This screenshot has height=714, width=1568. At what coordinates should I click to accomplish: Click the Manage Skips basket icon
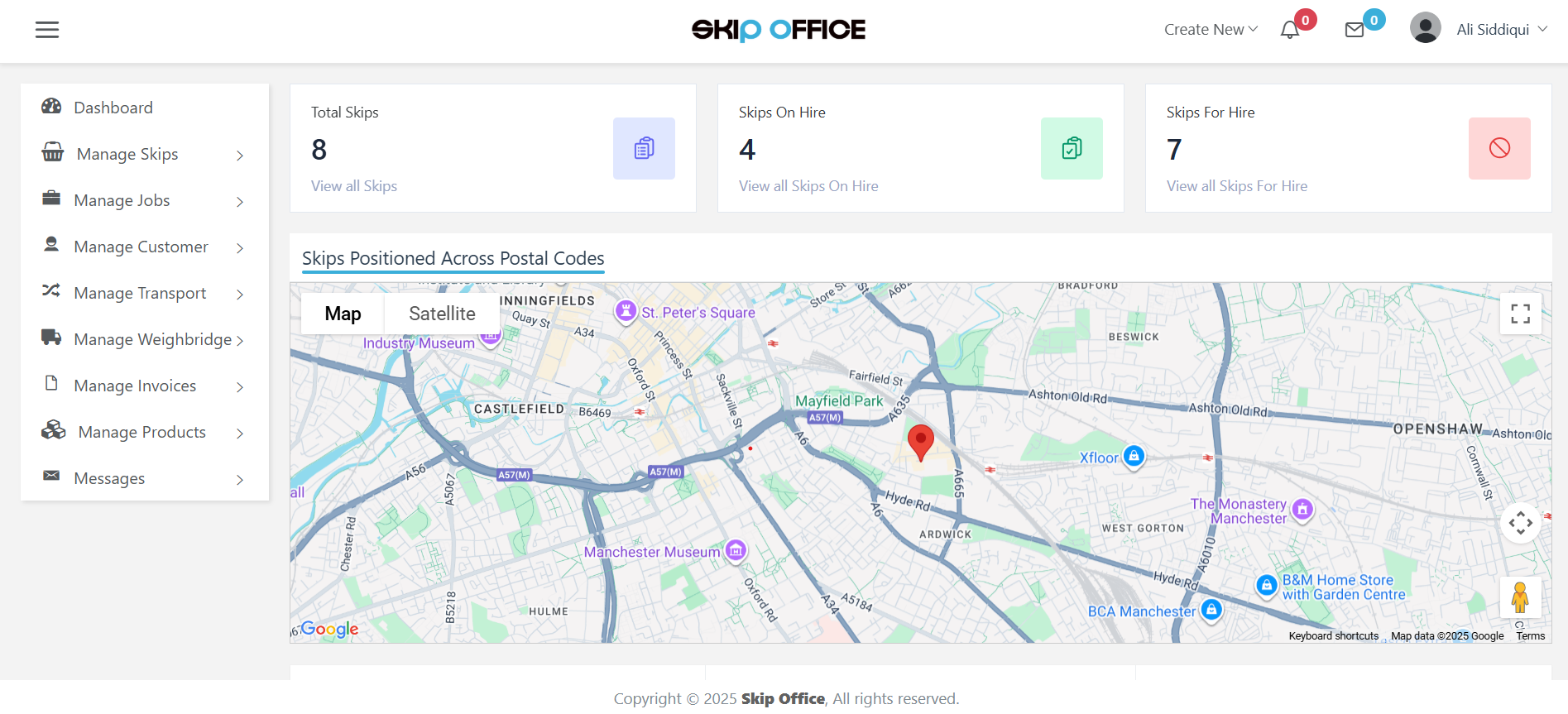click(x=53, y=152)
